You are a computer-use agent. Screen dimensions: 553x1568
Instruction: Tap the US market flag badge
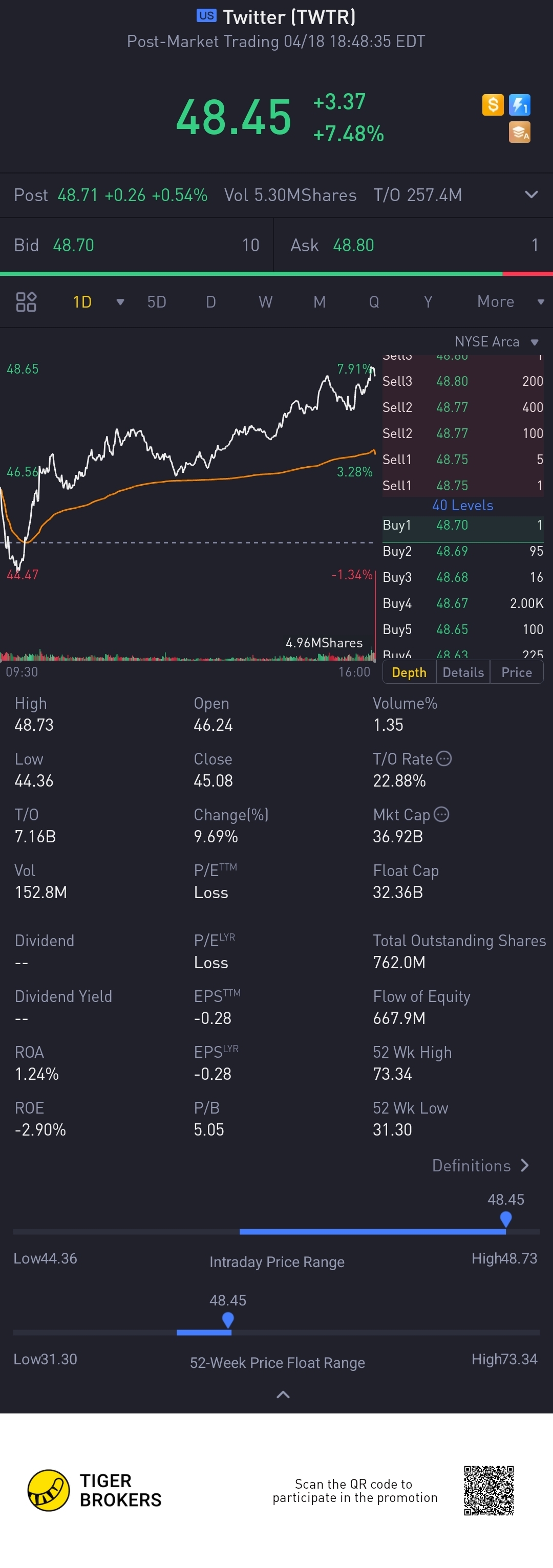[206, 16]
